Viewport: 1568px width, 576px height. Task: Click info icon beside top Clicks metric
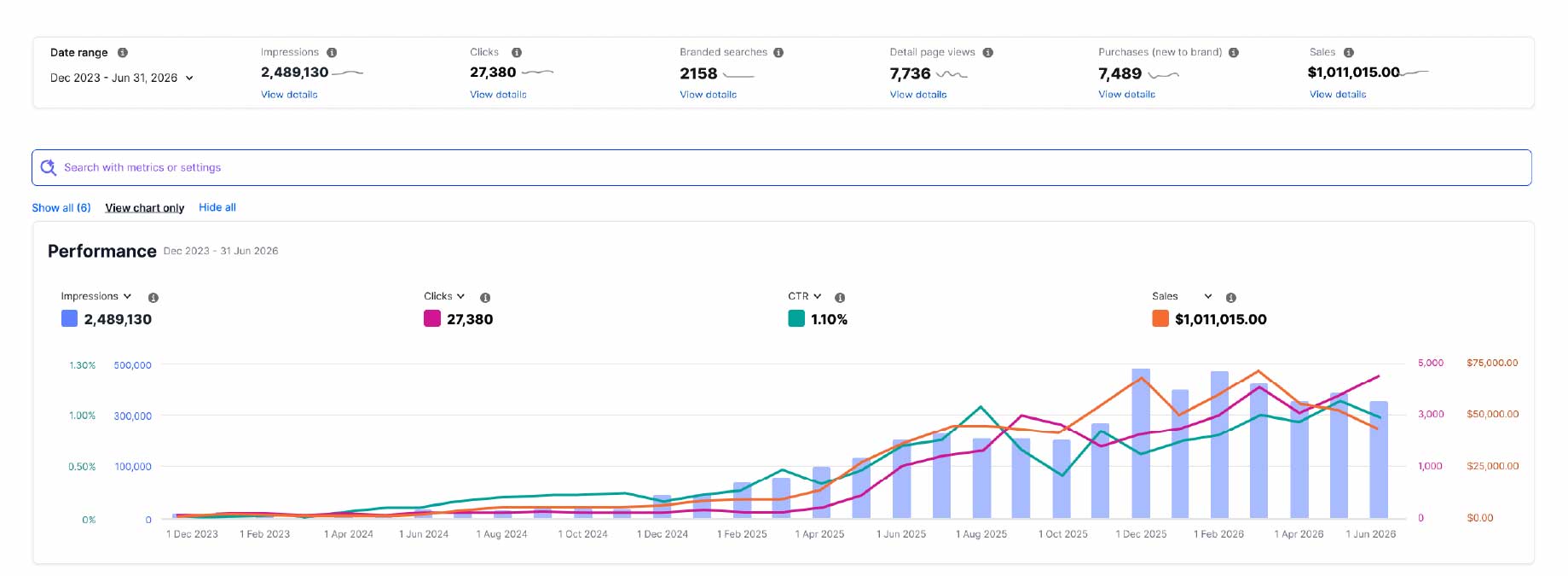[517, 52]
